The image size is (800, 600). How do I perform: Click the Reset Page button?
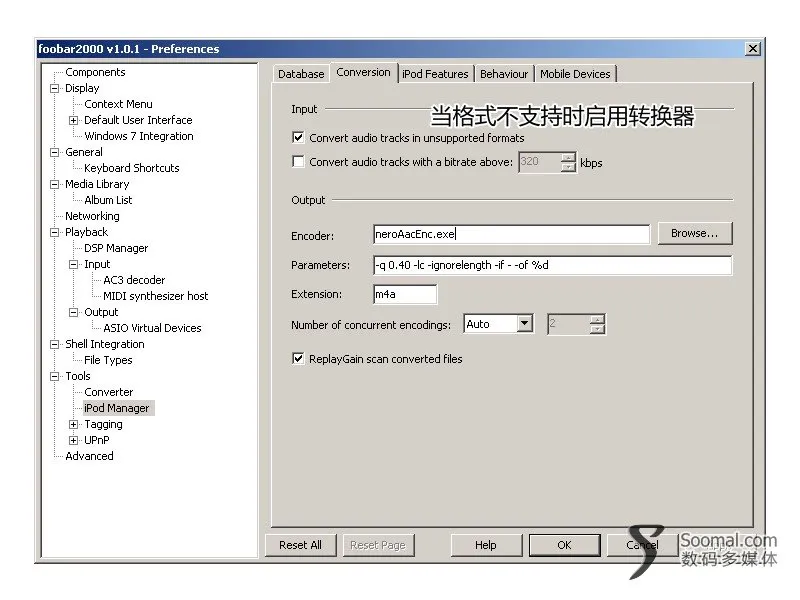[x=378, y=545]
